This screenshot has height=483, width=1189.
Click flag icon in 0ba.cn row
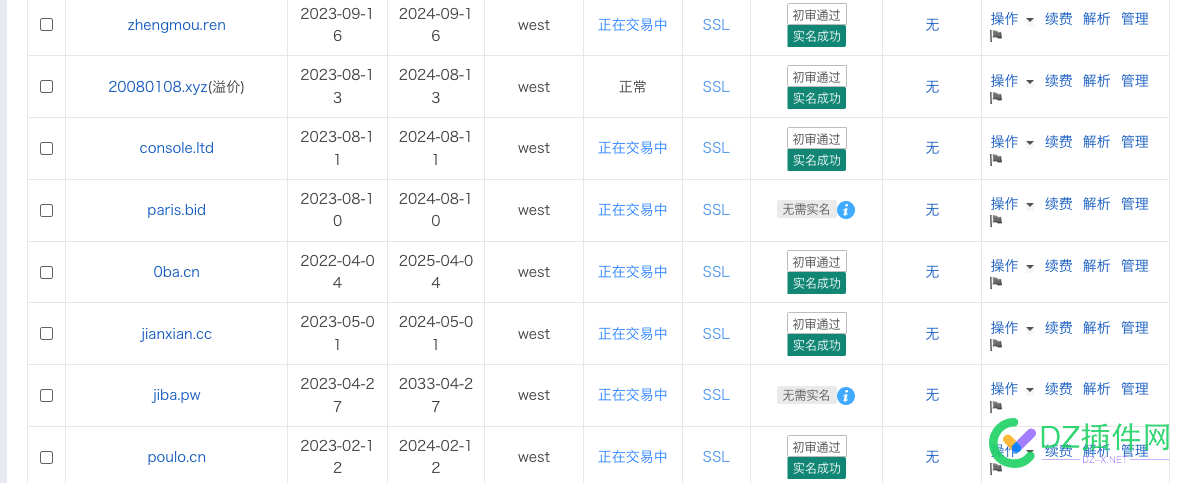tap(996, 283)
